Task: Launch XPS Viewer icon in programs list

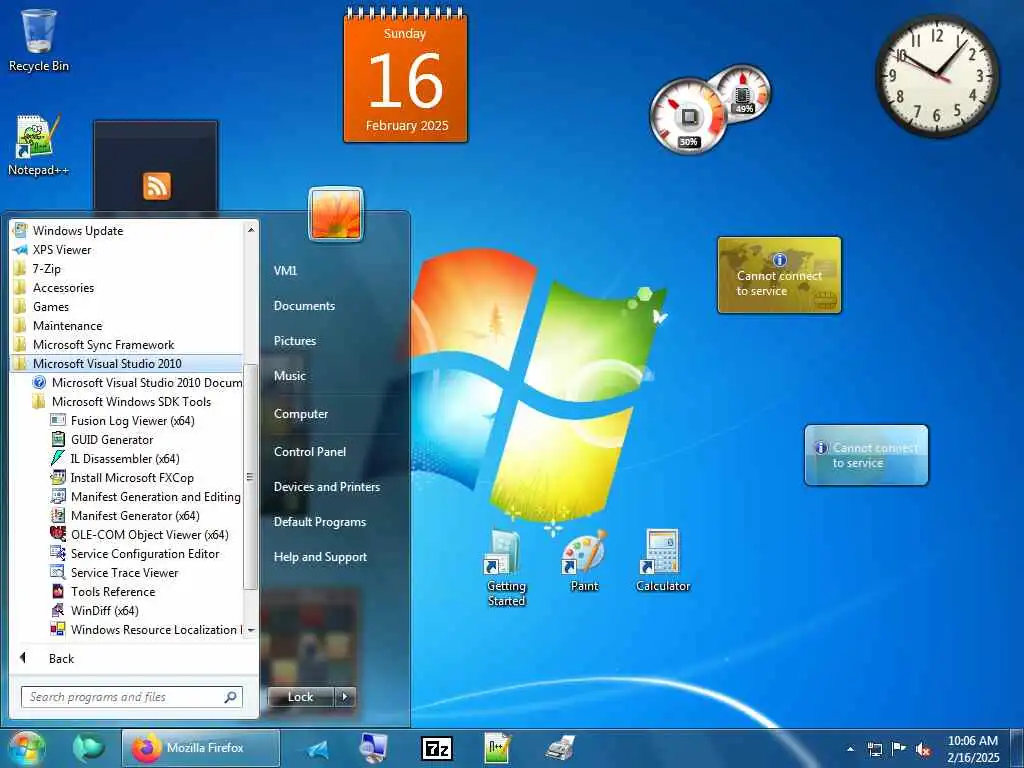Action: point(20,249)
